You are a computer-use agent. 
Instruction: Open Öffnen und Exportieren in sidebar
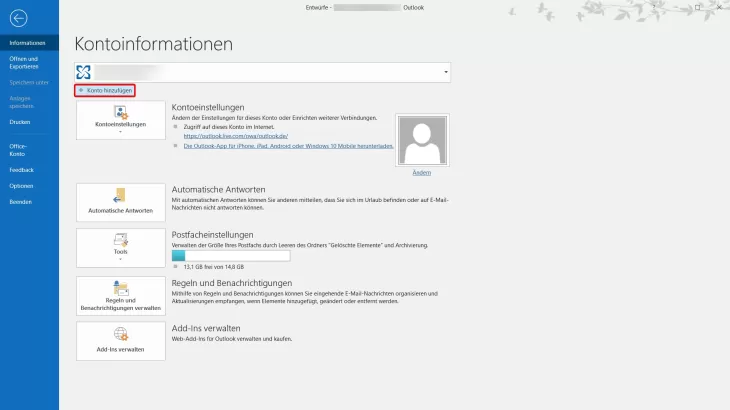pos(24,62)
